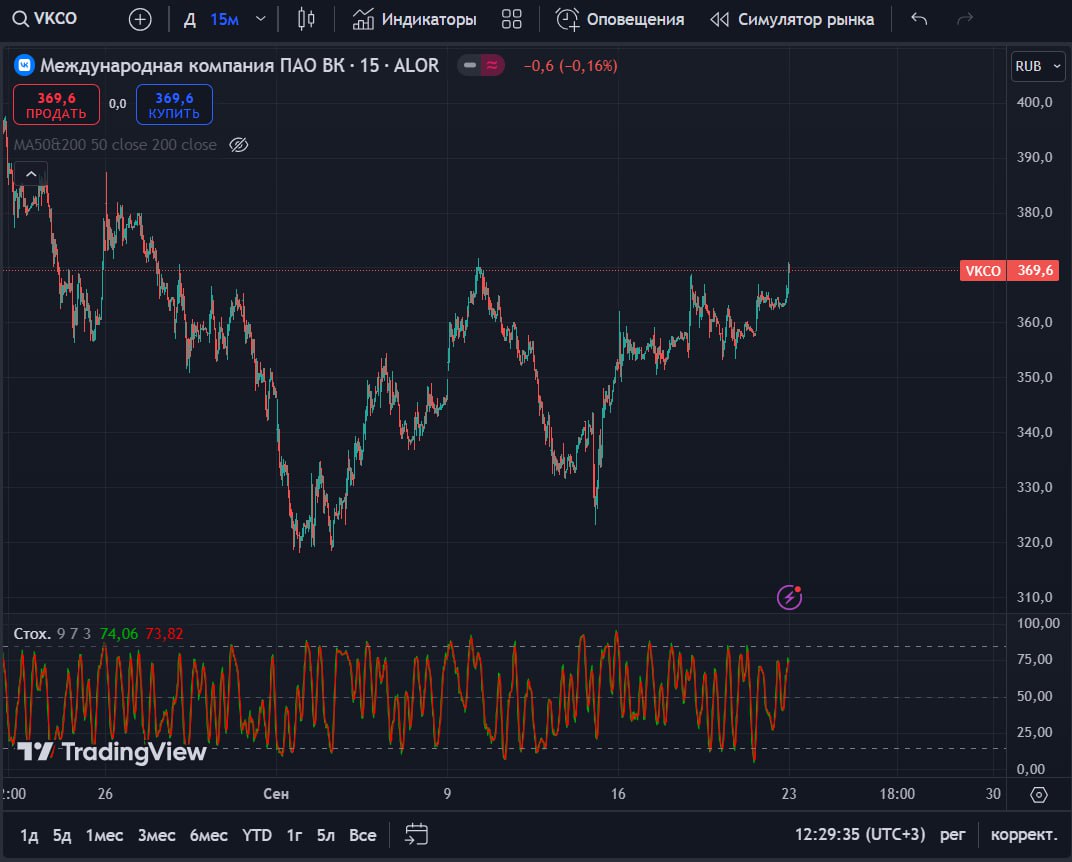Toggle коррект. data adjustment setting
Screen dimensions: 1072x862
click(1023, 835)
